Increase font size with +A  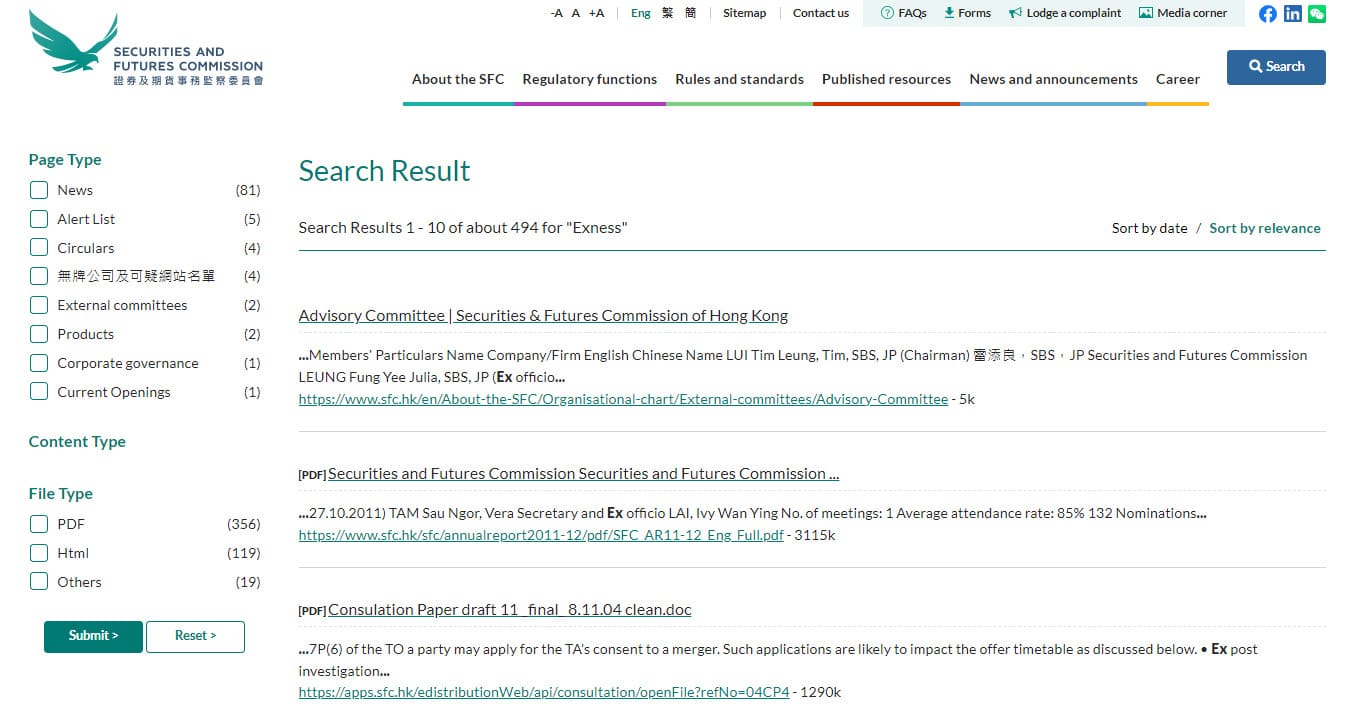coord(596,13)
